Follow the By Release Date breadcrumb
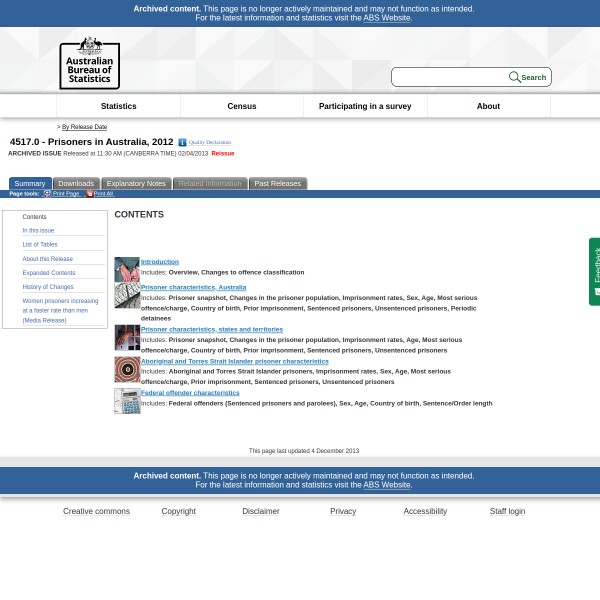This screenshot has width=600, height=600. (84, 127)
